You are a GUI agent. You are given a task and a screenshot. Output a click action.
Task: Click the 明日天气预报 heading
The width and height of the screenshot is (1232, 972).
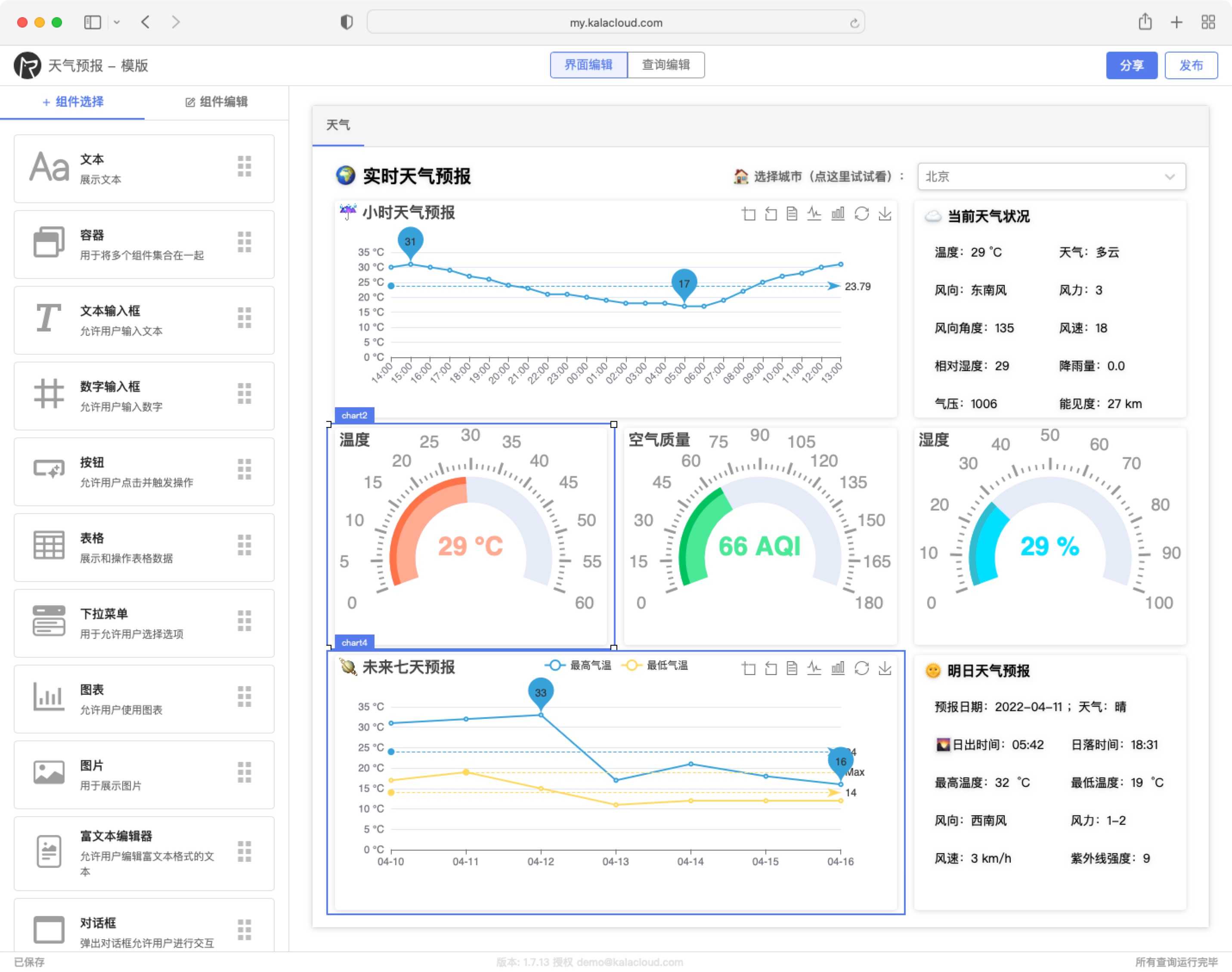point(988,671)
